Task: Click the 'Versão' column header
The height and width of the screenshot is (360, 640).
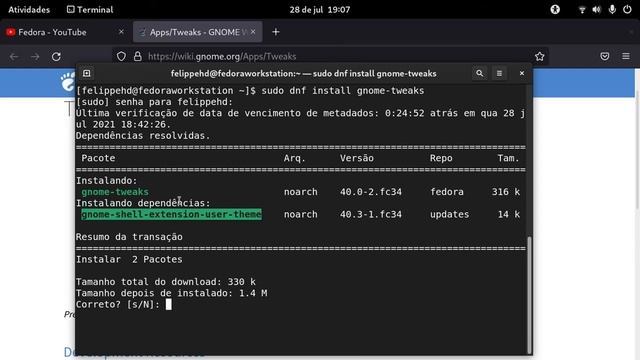Action: (x=357, y=158)
